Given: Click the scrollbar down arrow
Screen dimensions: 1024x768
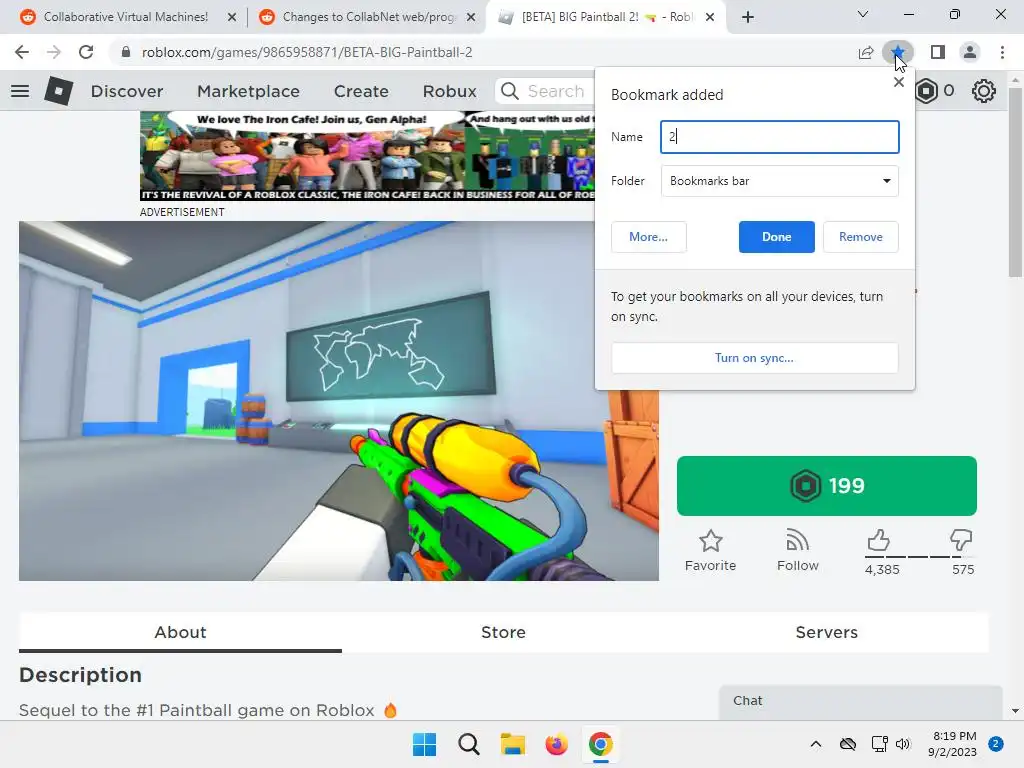Looking at the screenshot, I should (1015, 711).
